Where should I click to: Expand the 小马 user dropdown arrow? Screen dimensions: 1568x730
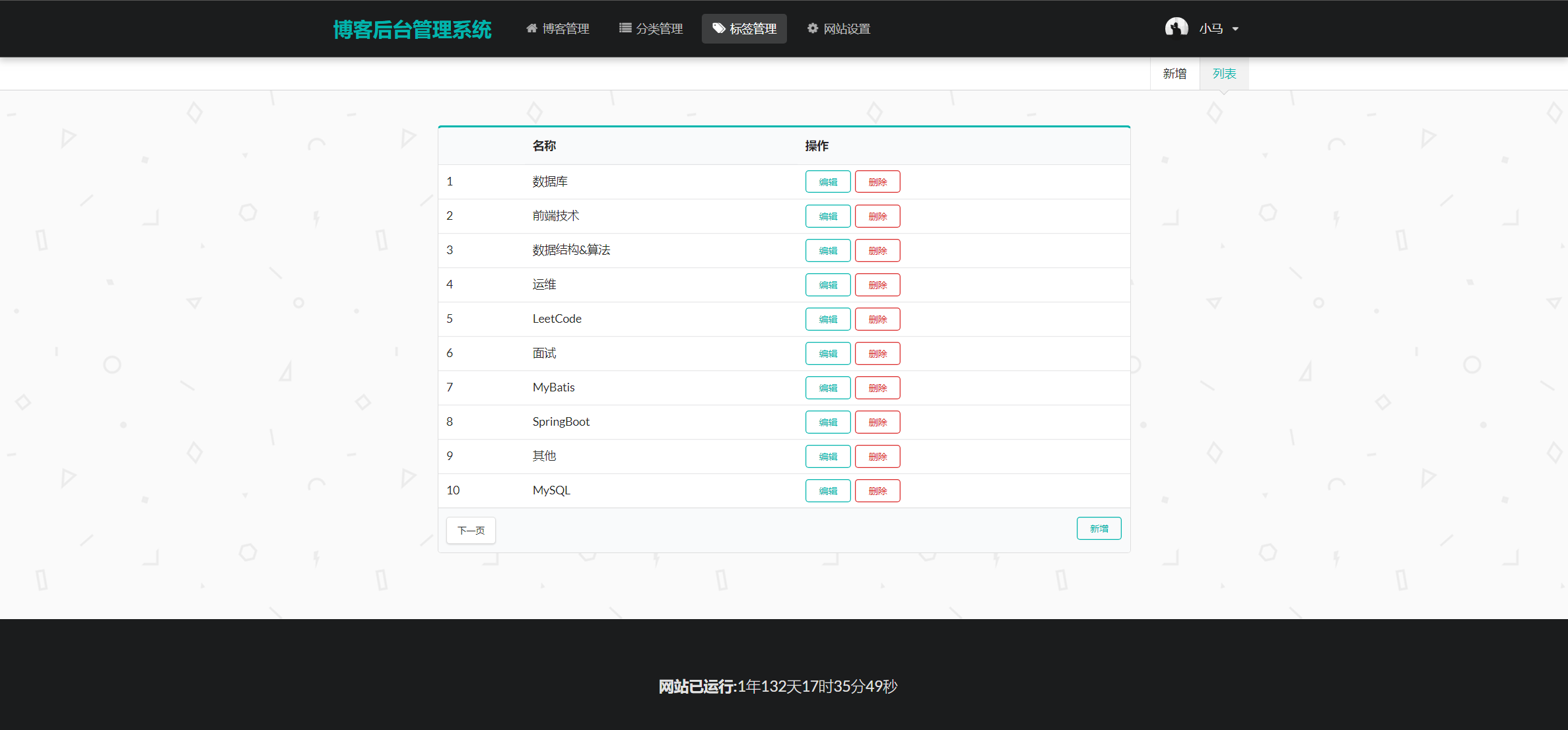(x=1235, y=29)
